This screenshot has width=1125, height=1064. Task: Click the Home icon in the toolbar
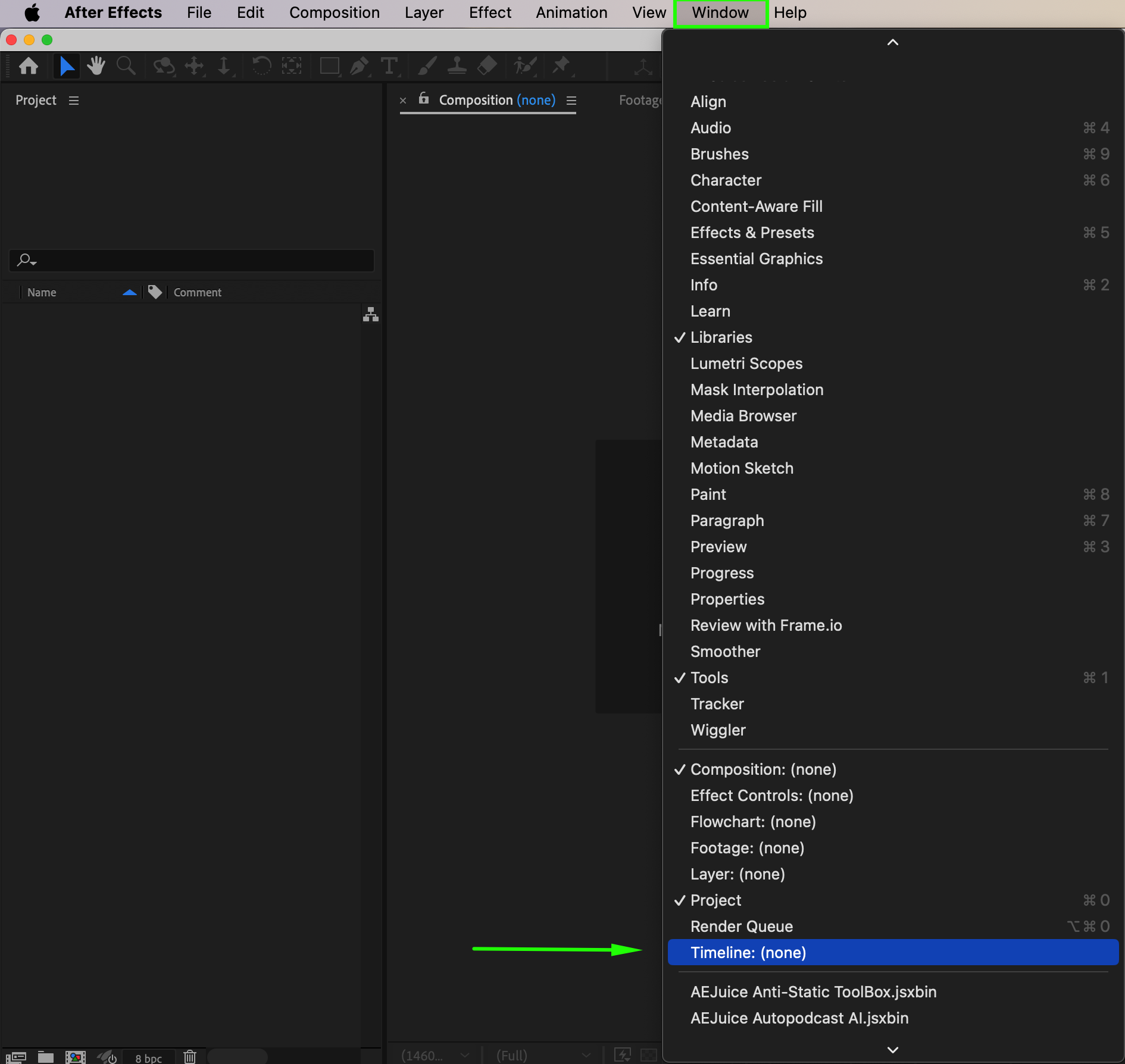click(x=29, y=65)
